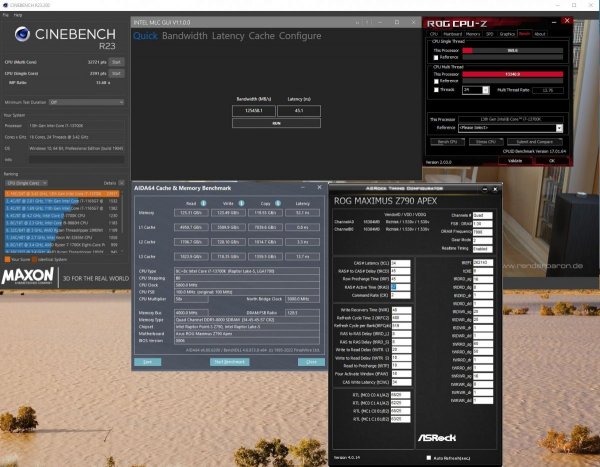Open AIDA64 Write column info icon
Screen dimensions: 600x467
coord(241,203)
